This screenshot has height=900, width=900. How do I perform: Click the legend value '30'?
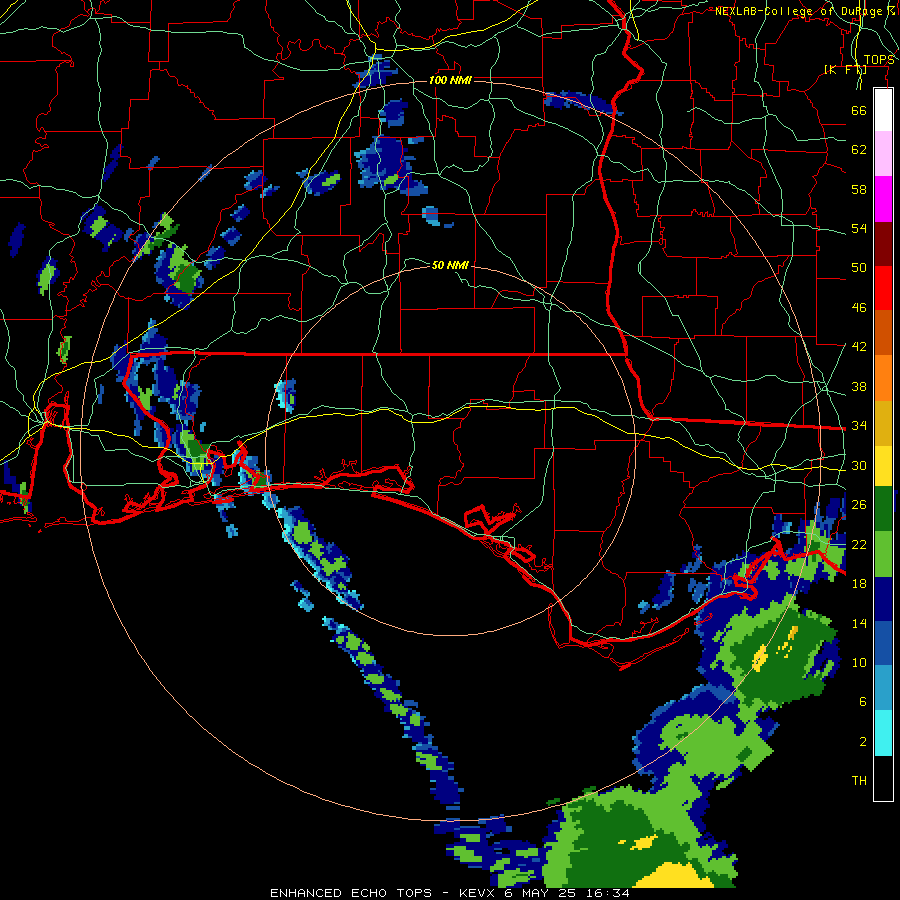(x=859, y=465)
